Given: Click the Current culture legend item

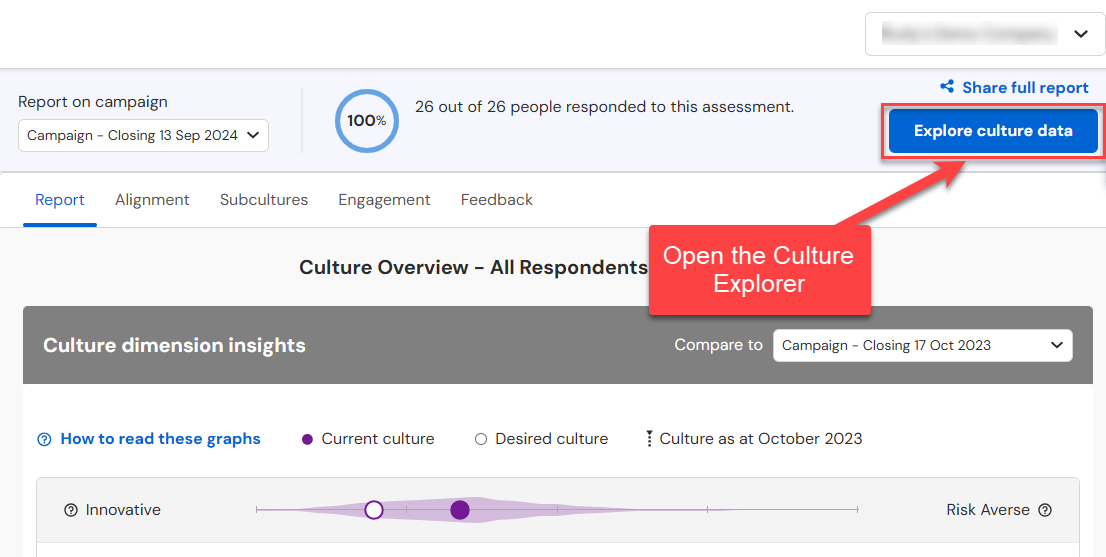Looking at the screenshot, I should pos(368,439).
